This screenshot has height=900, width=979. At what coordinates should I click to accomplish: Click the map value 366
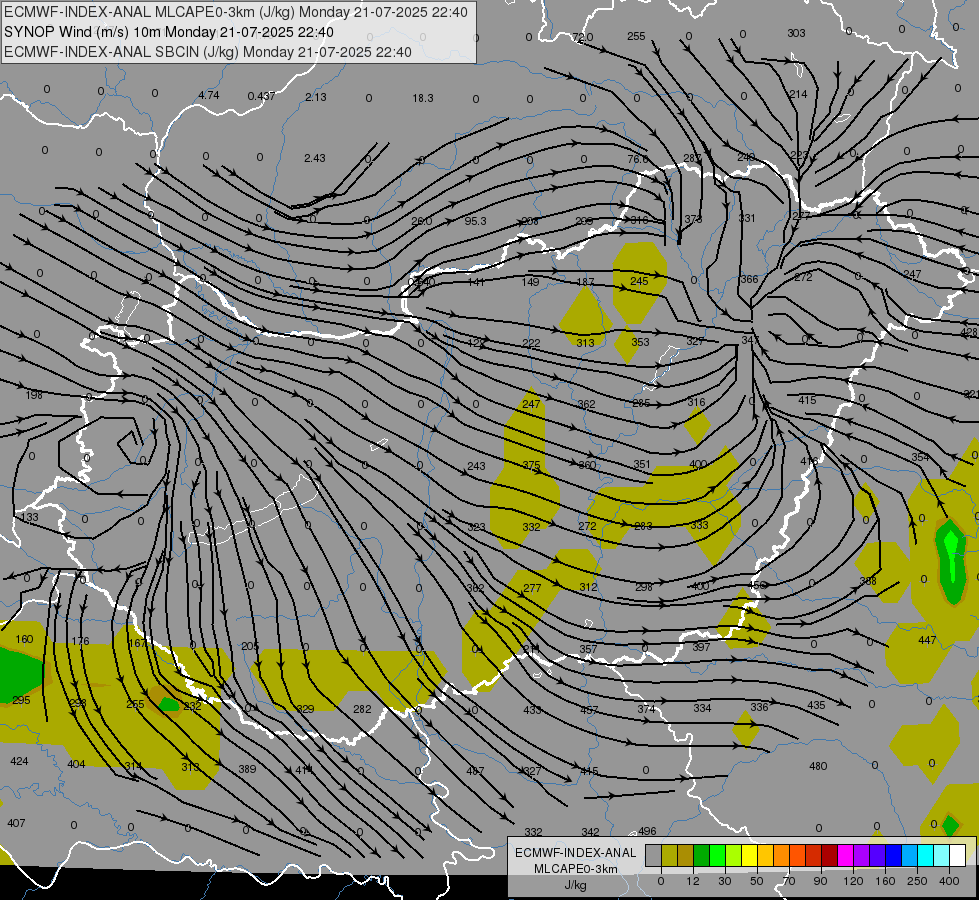coord(749,279)
